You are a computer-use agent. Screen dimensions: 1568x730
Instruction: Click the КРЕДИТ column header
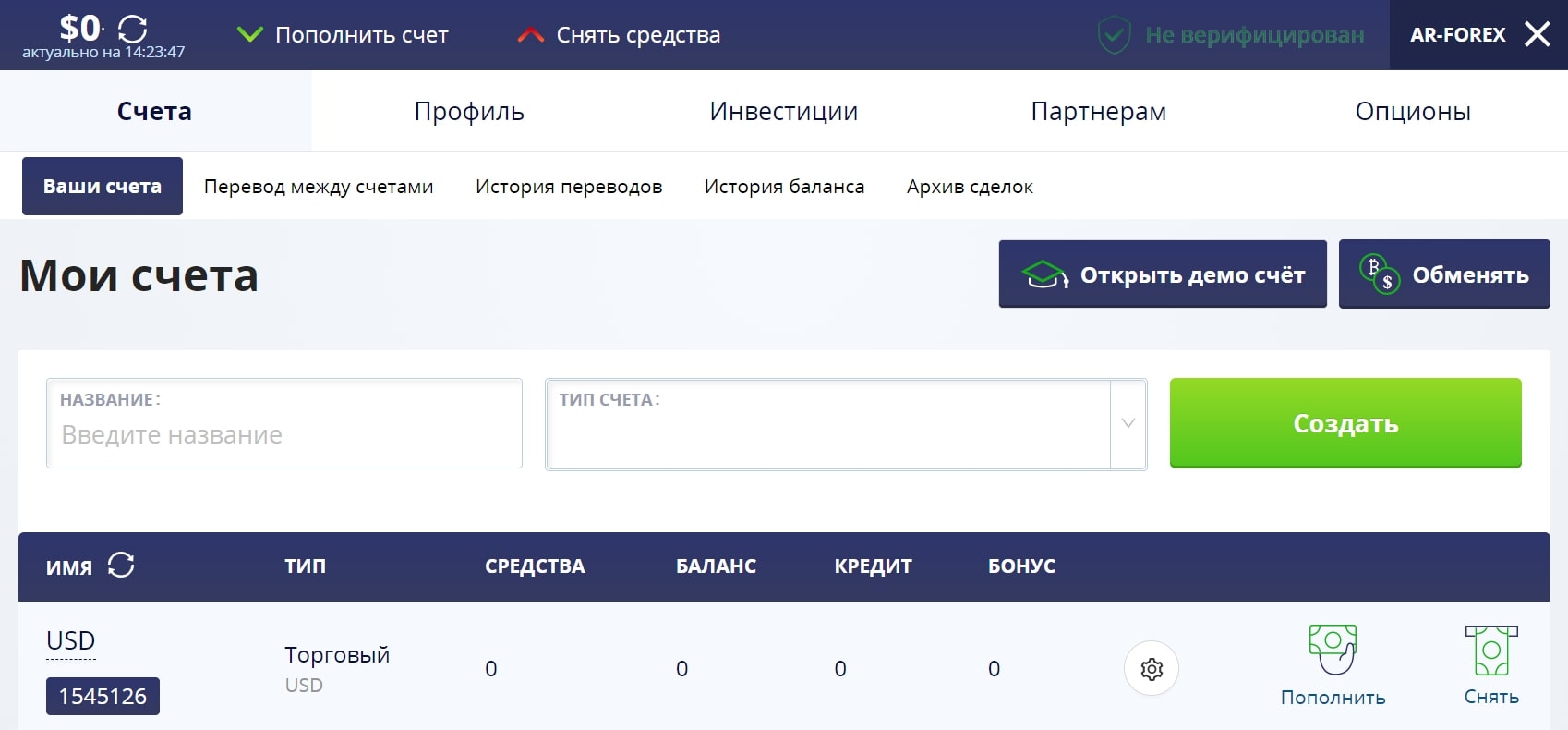[x=873, y=566]
